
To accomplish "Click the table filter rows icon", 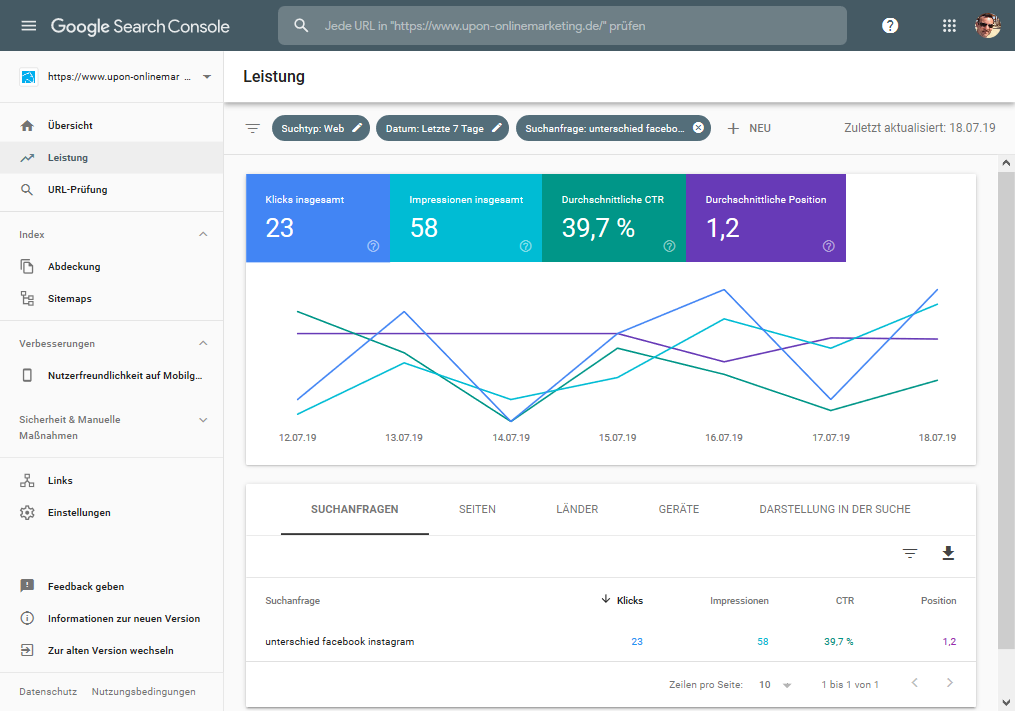I will point(909,553).
